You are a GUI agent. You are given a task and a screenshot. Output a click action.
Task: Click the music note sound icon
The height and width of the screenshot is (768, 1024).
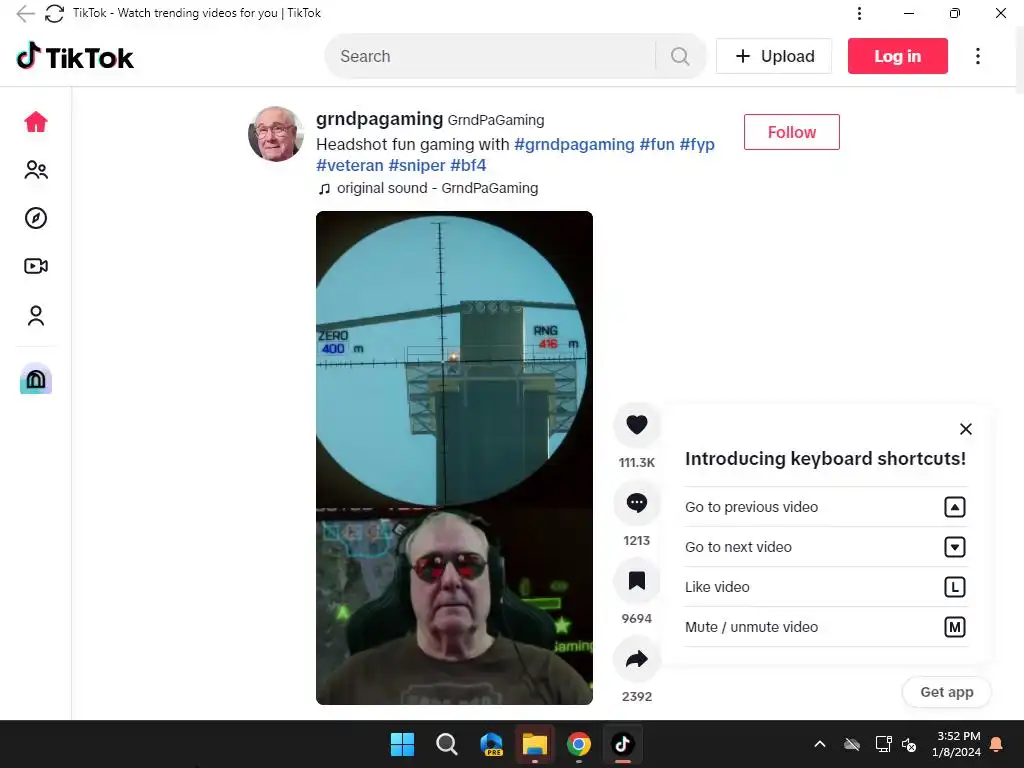pos(324,189)
